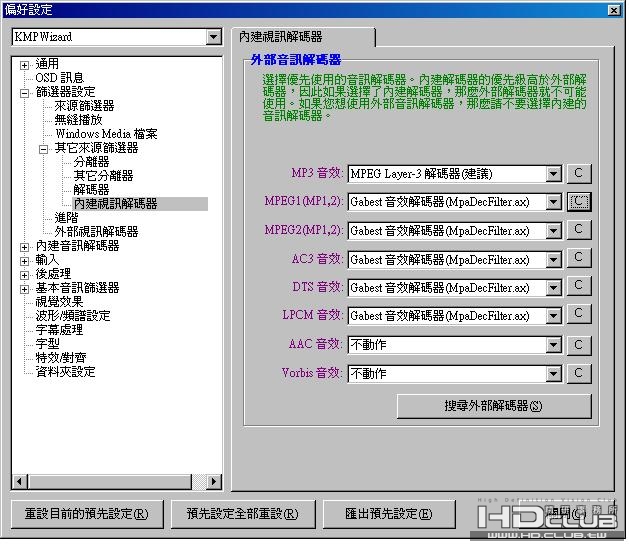Screen dimensions: 629x546
Task: Close the 偏好設定 window
Action: pos(614,10)
